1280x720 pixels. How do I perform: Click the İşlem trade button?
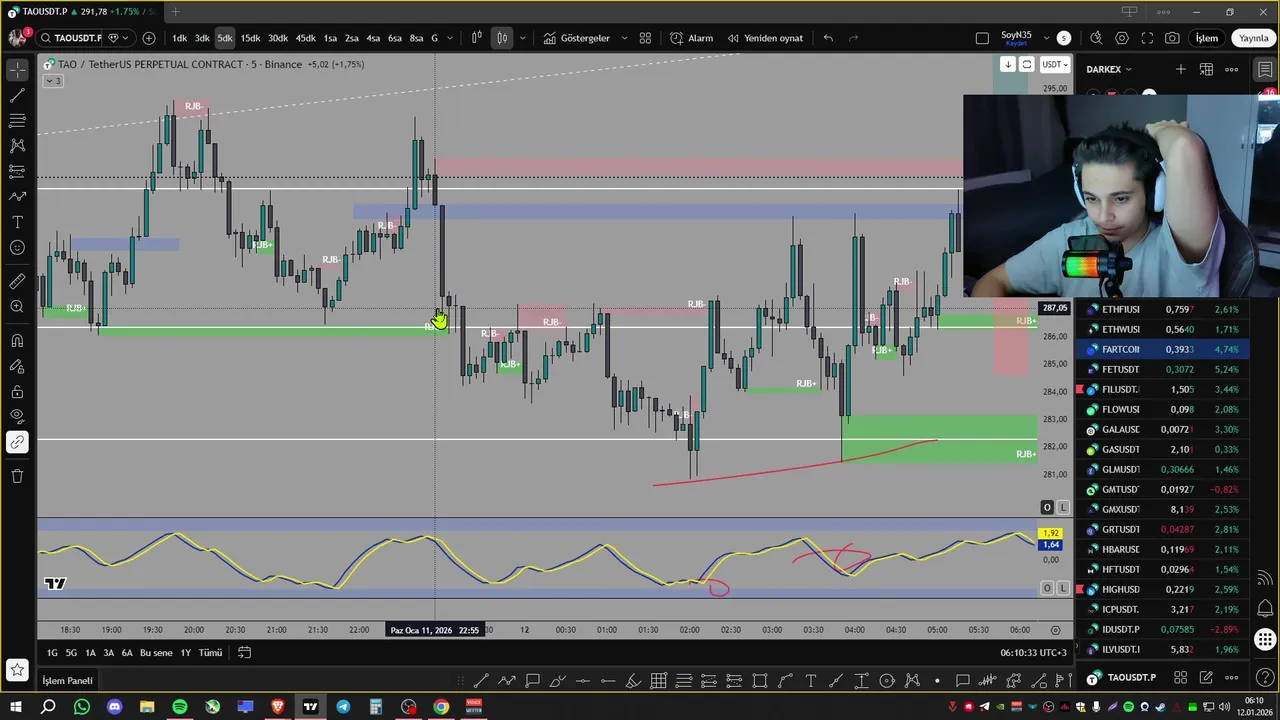point(1207,38)
